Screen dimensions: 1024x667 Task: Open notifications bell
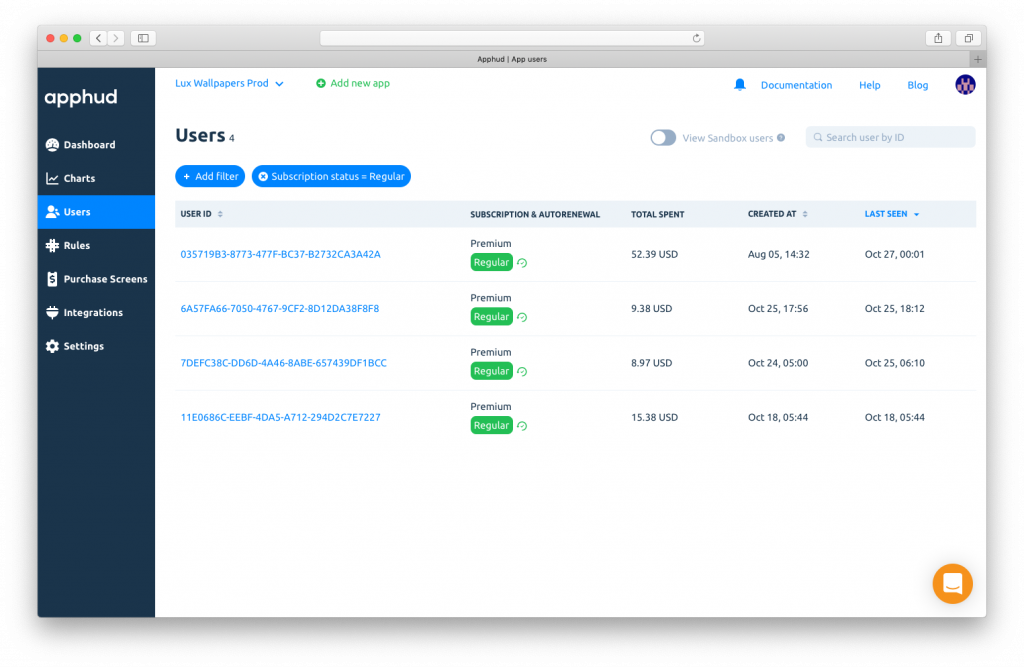739,85
